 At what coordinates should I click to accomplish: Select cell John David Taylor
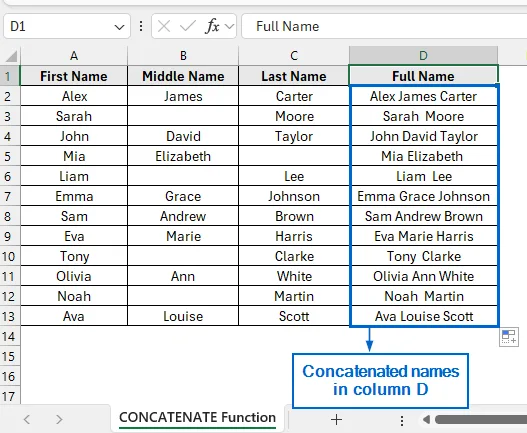click(x=423, y=136)
